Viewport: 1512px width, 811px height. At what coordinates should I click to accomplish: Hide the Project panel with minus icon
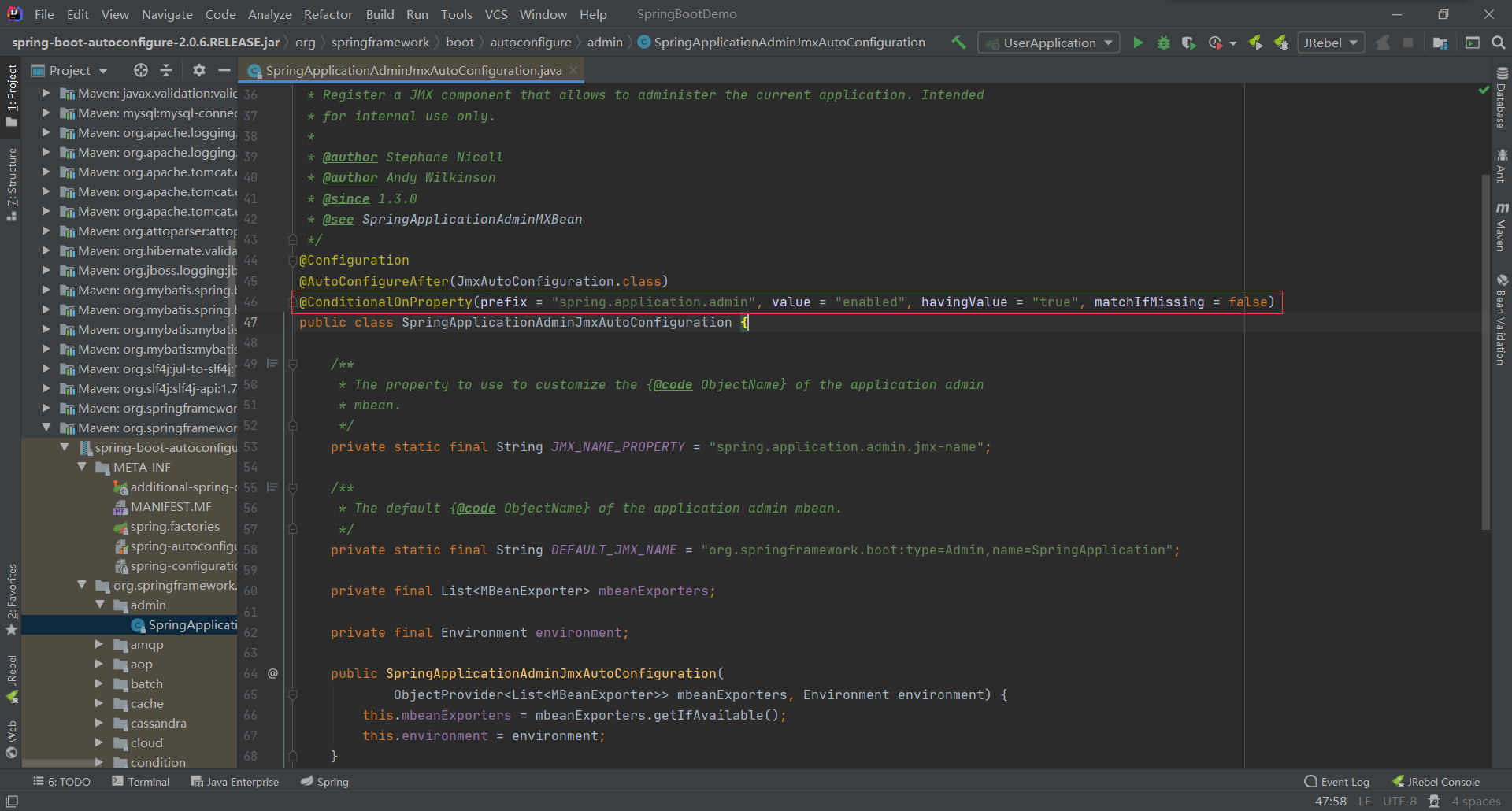tap(224, 70)
